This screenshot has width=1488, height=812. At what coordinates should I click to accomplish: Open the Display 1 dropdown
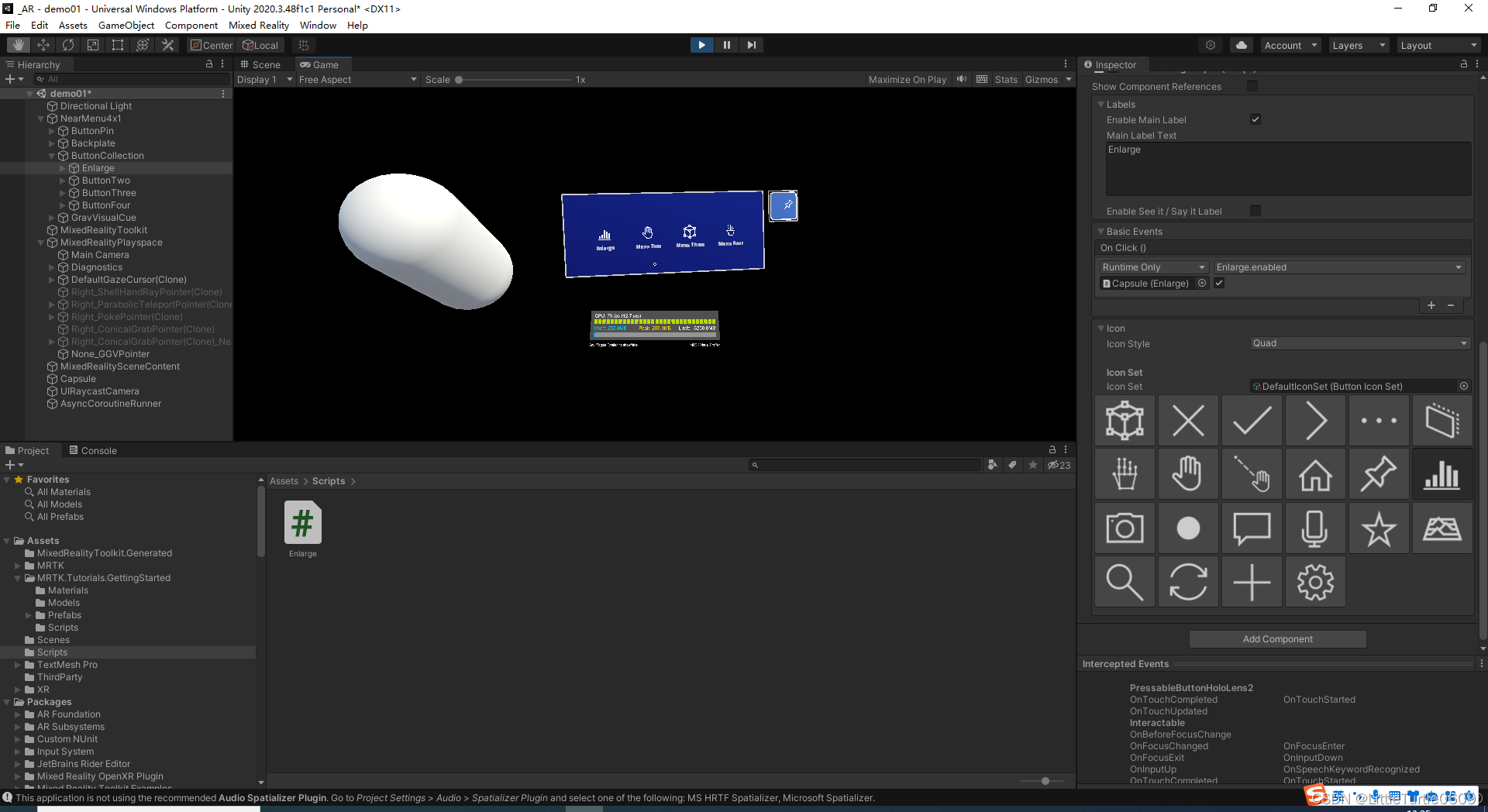(x=264, y=79)
